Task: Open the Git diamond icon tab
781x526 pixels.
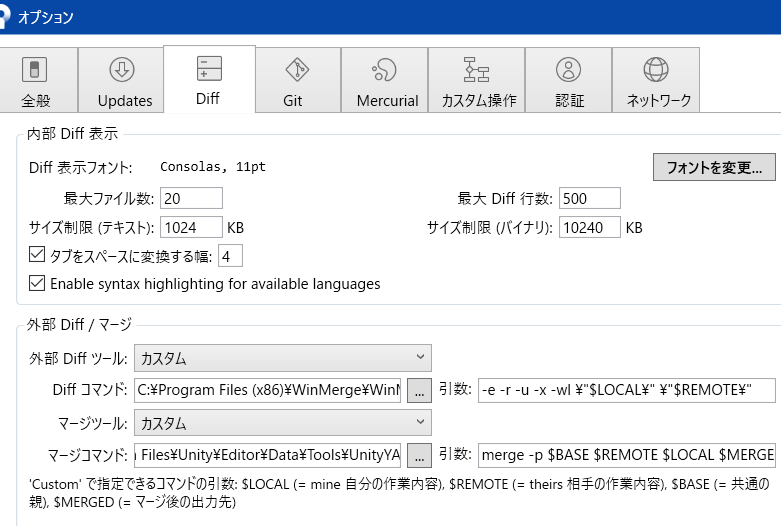Action: [297, 69]
